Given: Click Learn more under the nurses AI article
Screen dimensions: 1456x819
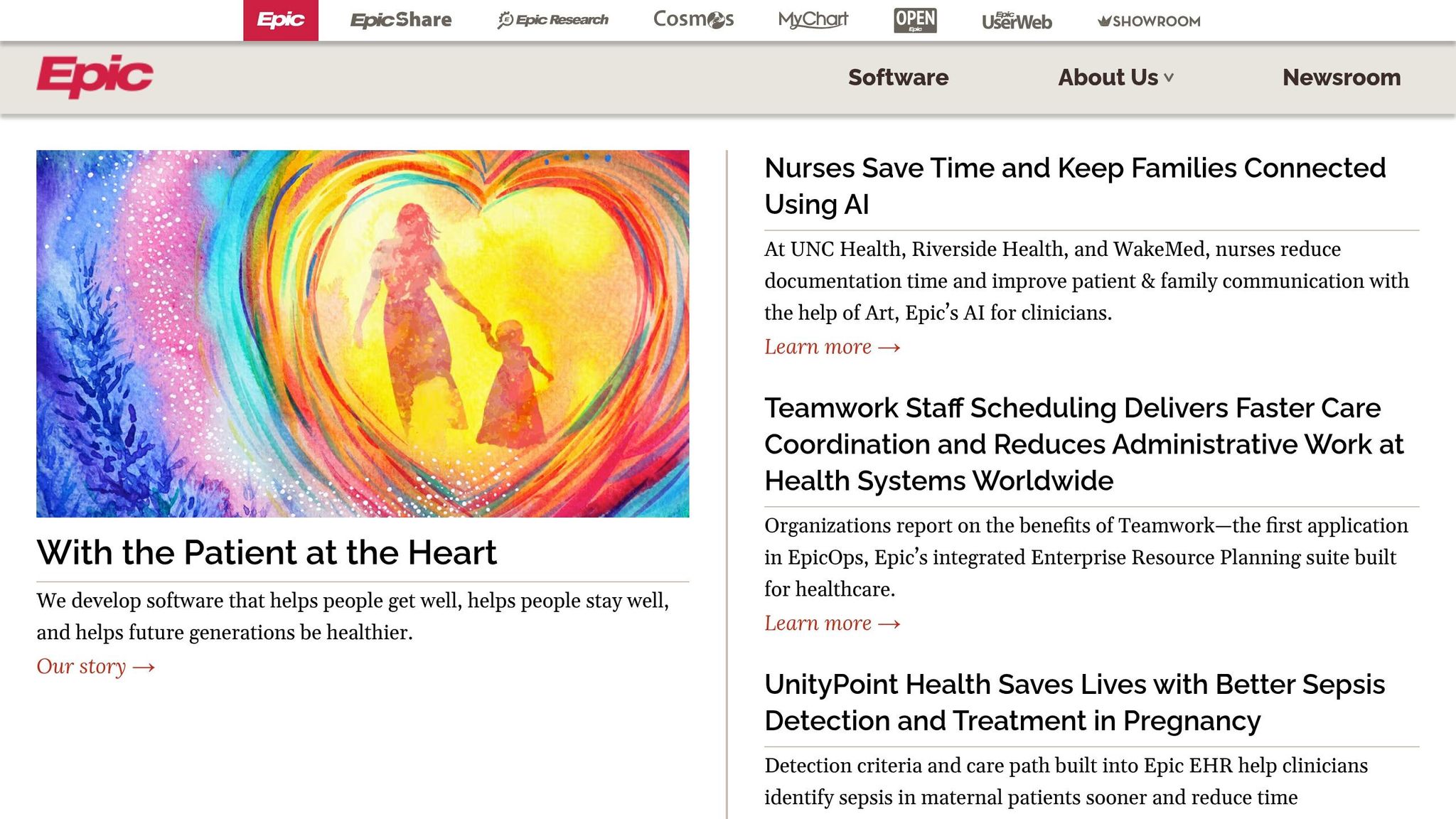Looking at the screenshot, I should (833, 347).
